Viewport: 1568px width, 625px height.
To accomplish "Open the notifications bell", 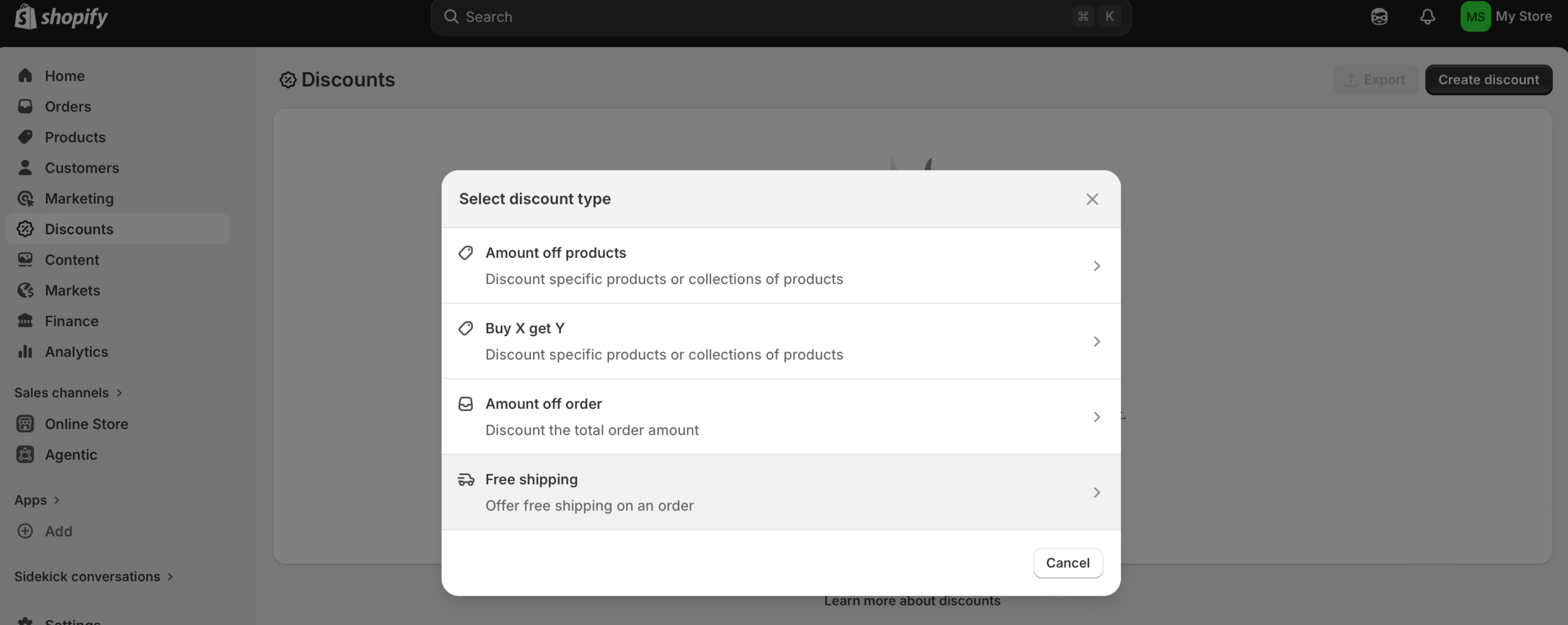I will (x=1428, y=17).
